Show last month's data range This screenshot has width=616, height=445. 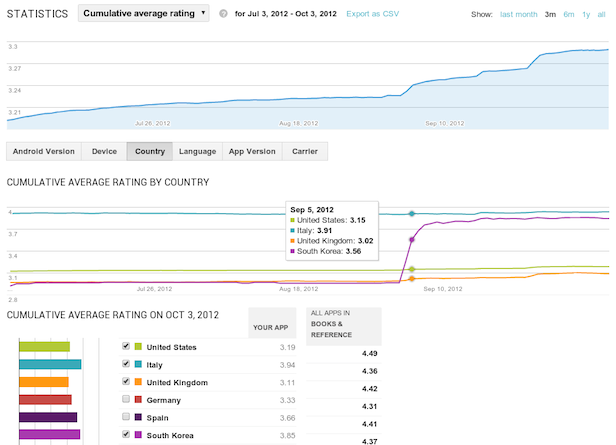[x=518, y=15]
